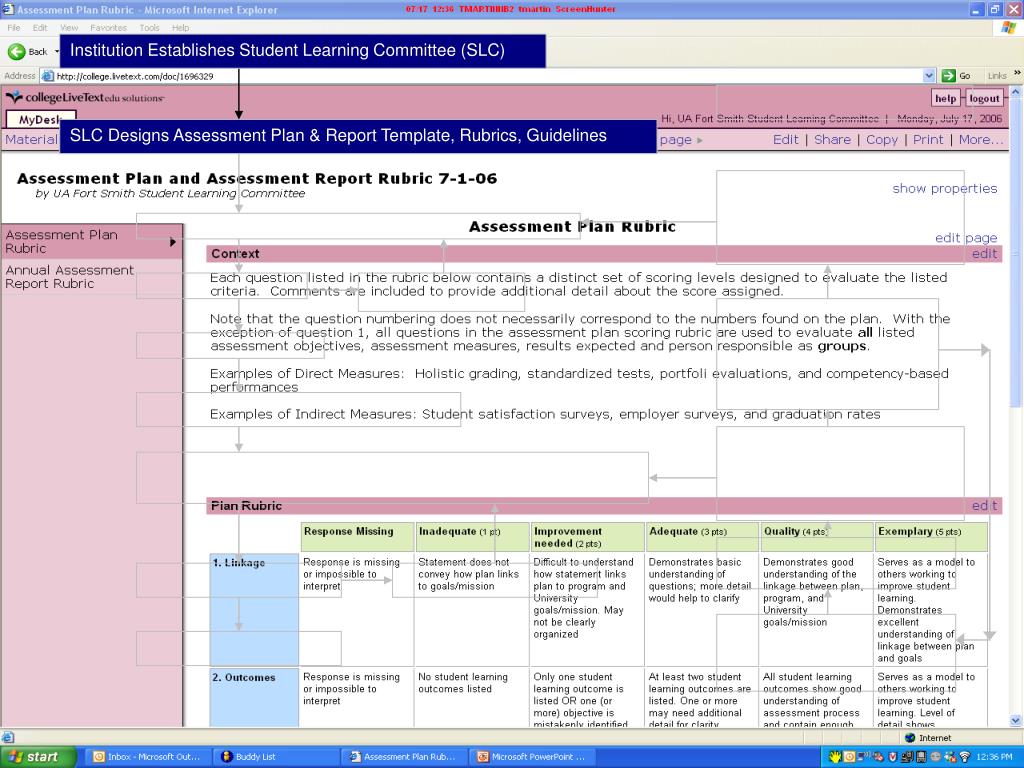The image size is (1024, 768).
Task: Click the Inadequate (1 pt) column header
Action: pyautogui.click(x=472, y=537)
